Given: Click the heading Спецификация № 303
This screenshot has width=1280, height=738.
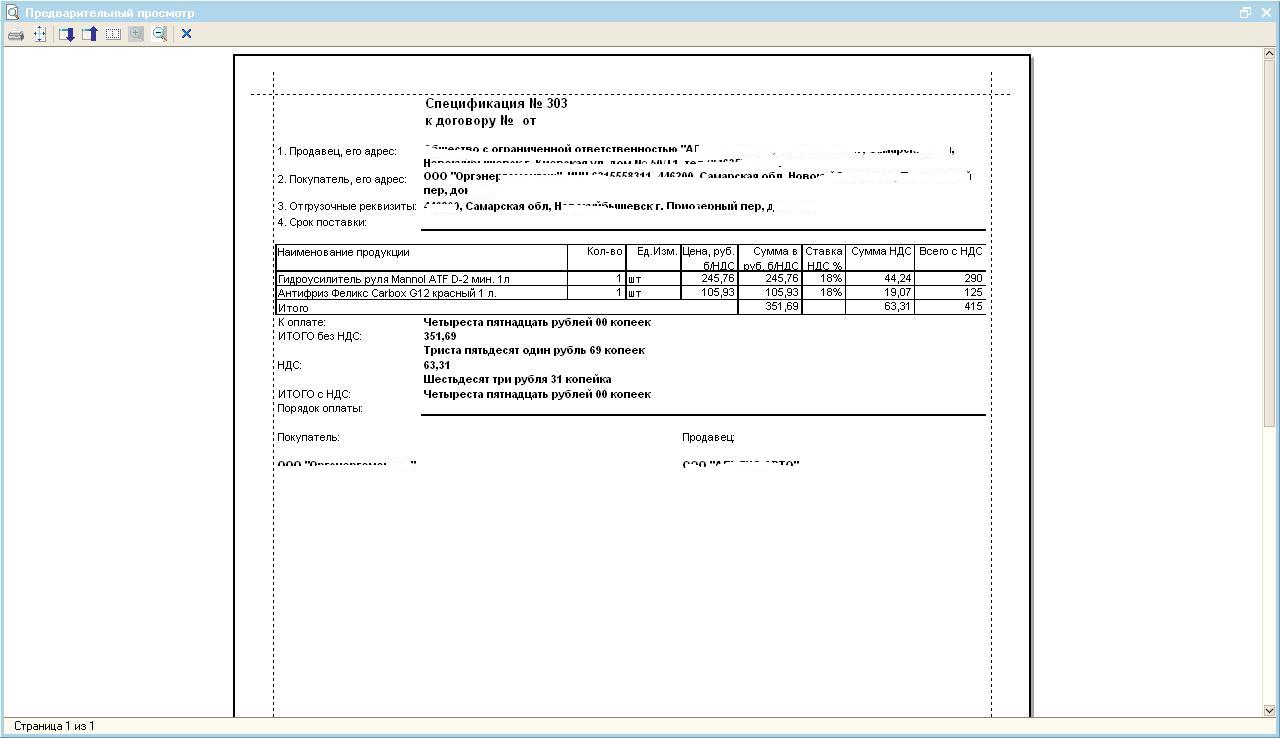Looking at the screenshot, I should point(496,104).
